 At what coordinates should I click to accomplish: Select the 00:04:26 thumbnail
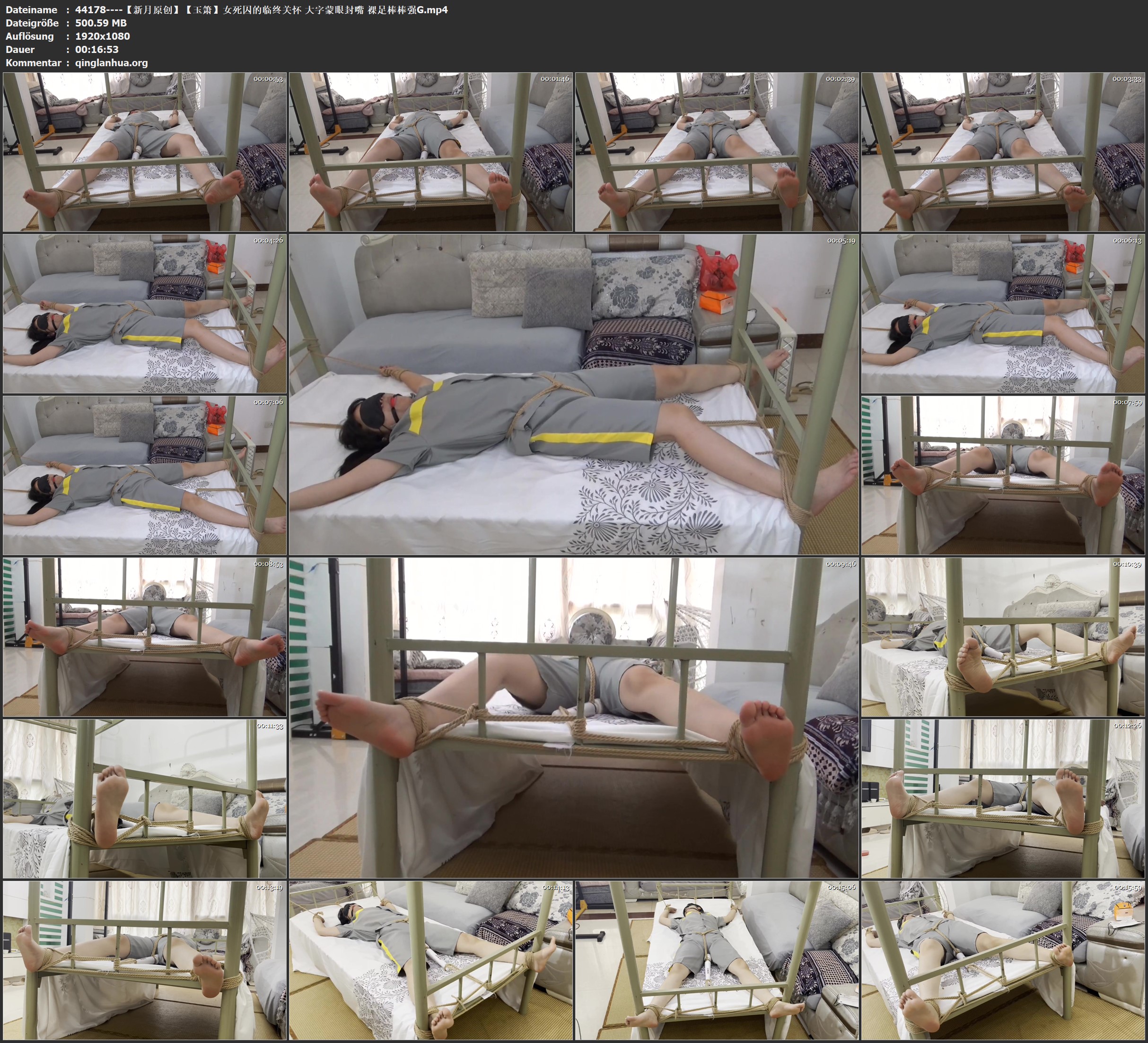(145, 313)
